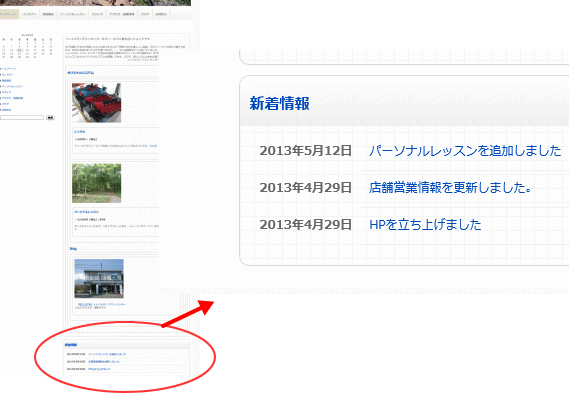Click the first small news link inside red circle
Image resolution: width=569 pixels, height=393 pixels.
coord(107,354)
